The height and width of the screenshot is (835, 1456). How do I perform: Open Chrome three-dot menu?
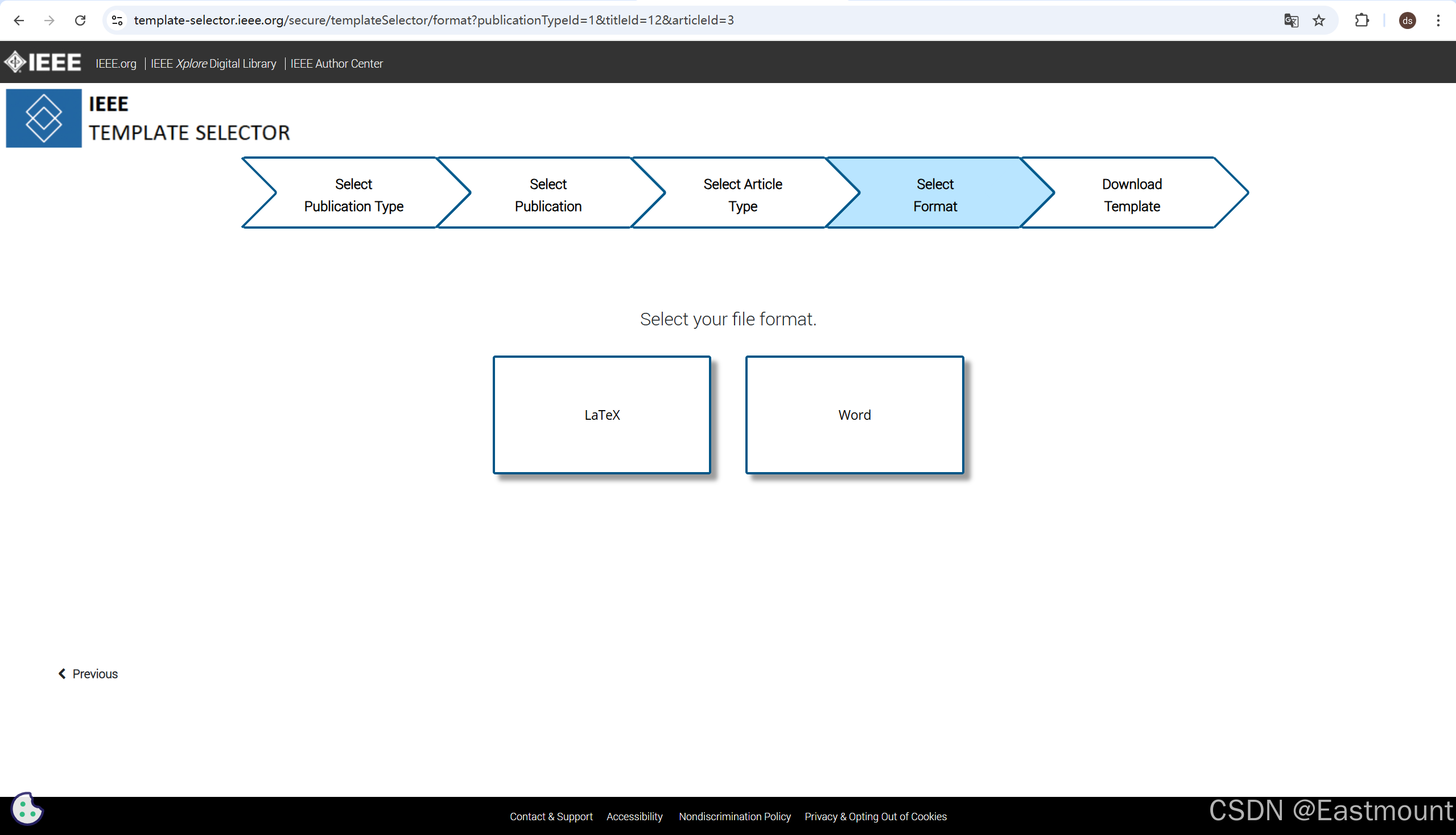click(1438, 20)
